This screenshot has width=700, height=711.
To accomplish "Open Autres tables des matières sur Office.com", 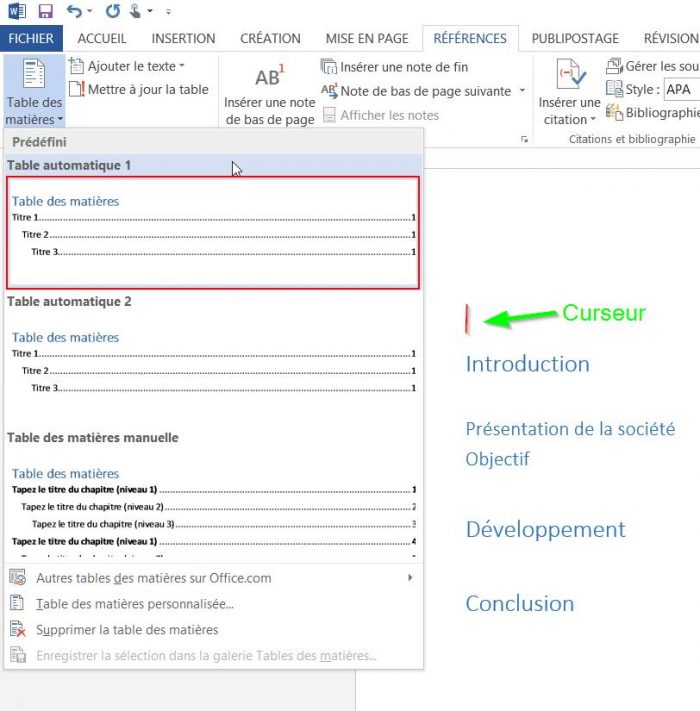I will pyautogui.click(x=213, y=578).
